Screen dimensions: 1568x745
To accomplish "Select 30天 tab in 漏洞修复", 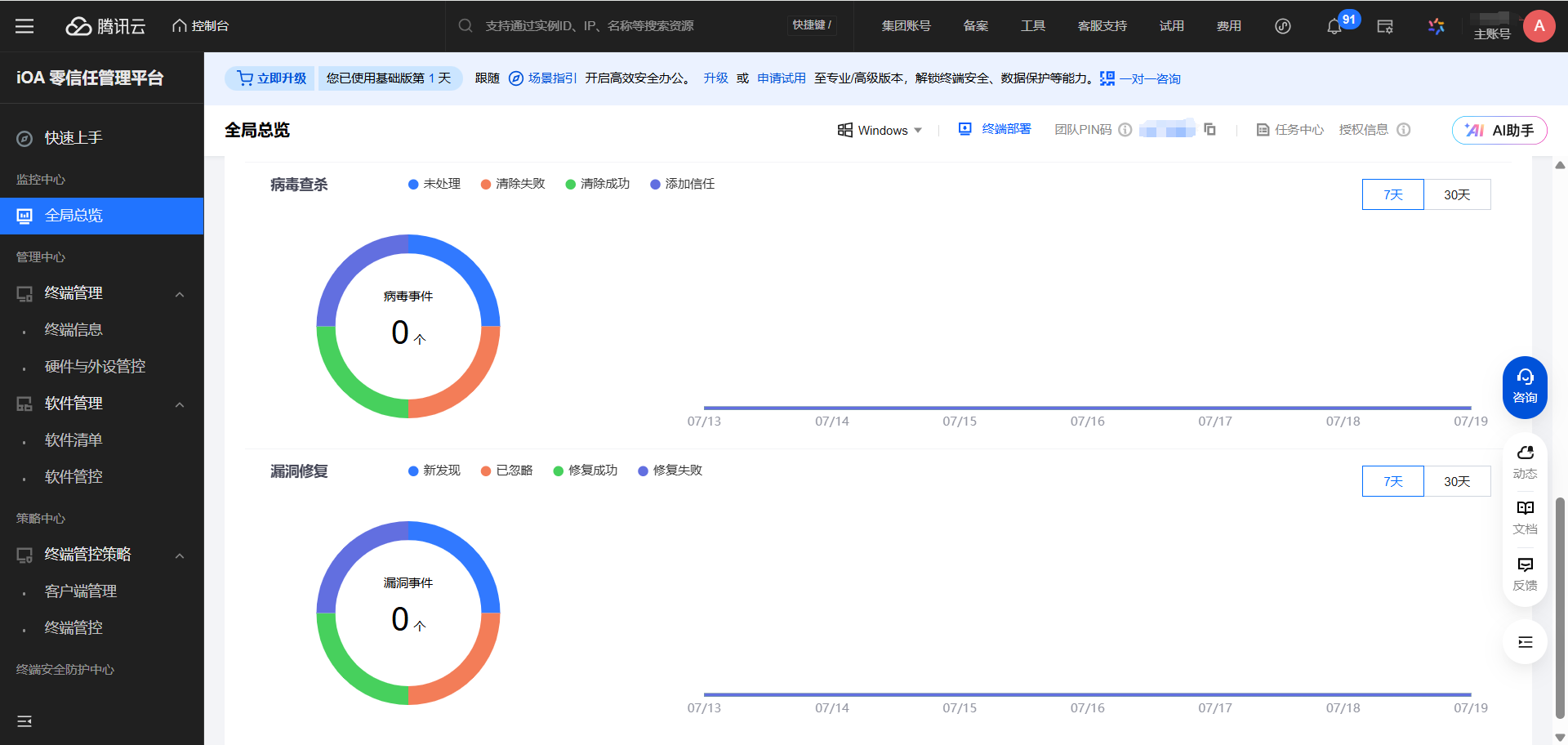I will pos(1457,481).
